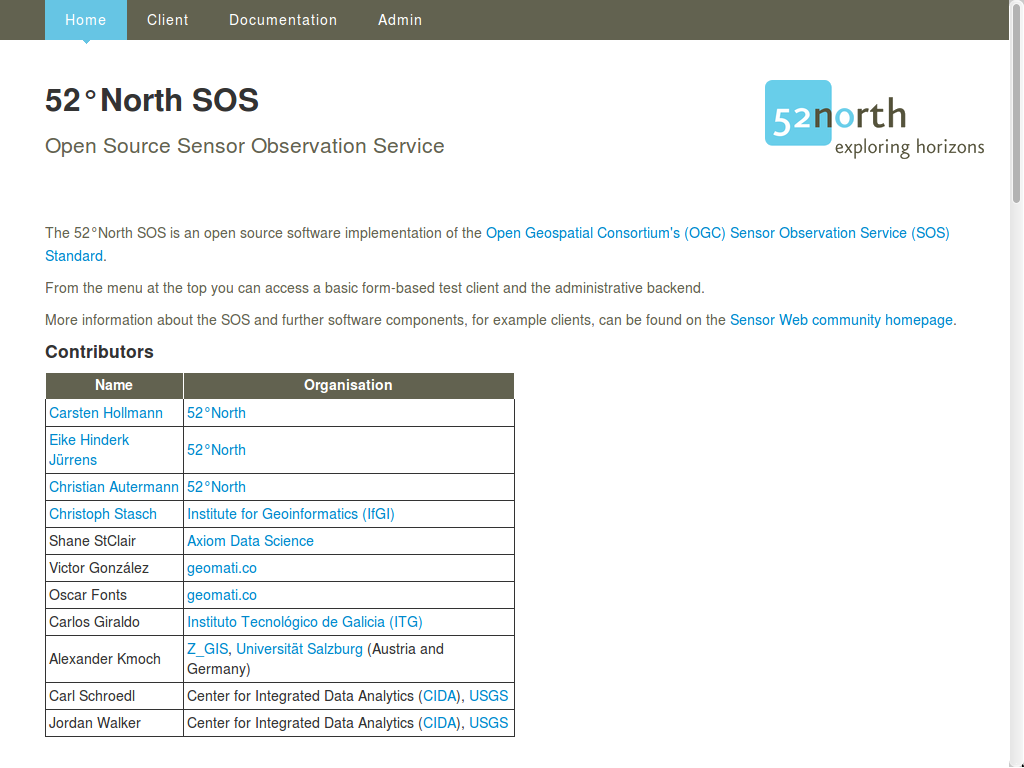Open the Z_GIS link
Image resolution: width=1024 pixels, height=768 pixels.
click(208, 649)
